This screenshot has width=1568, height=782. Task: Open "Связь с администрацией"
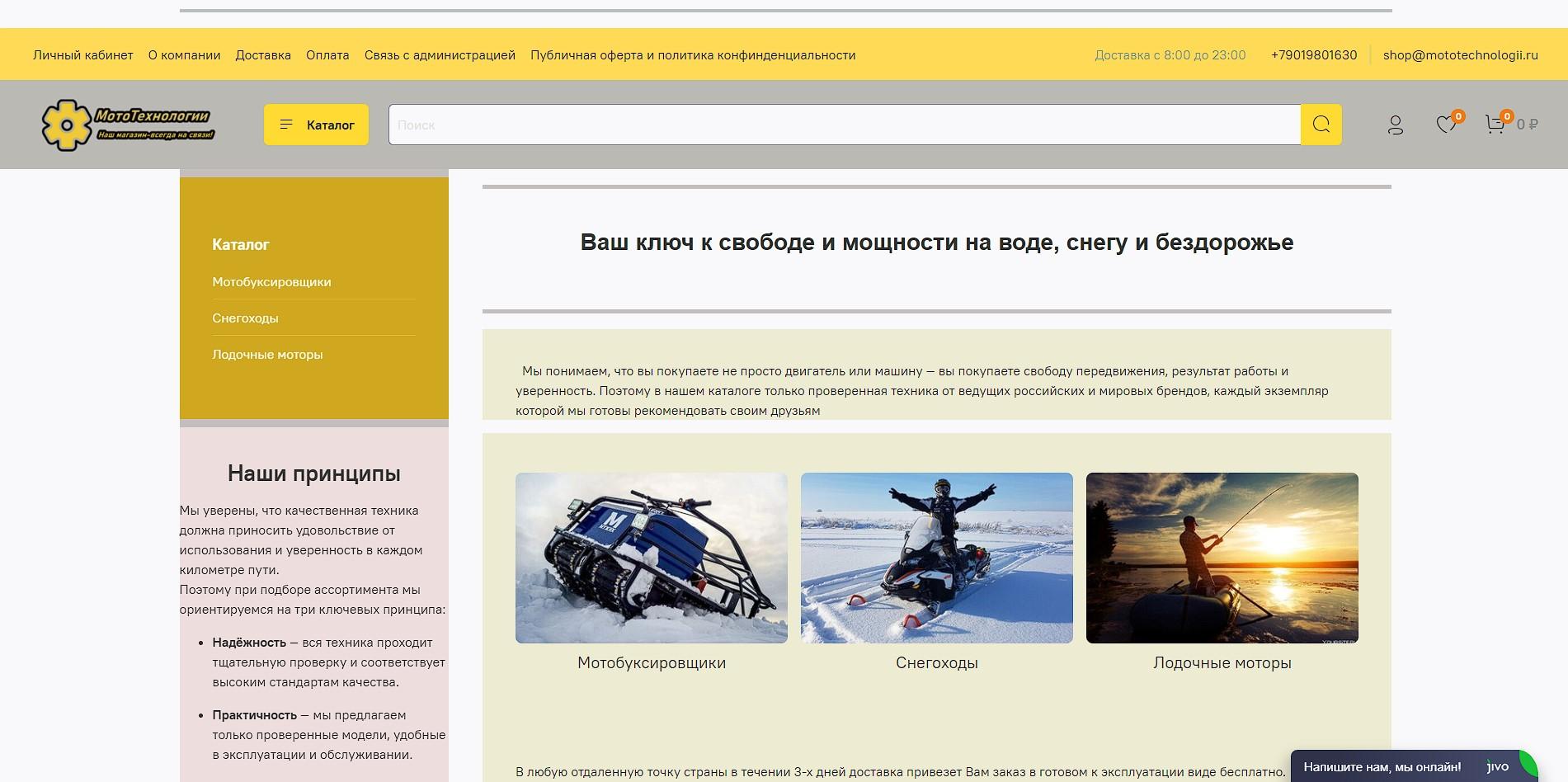point(438,54)
